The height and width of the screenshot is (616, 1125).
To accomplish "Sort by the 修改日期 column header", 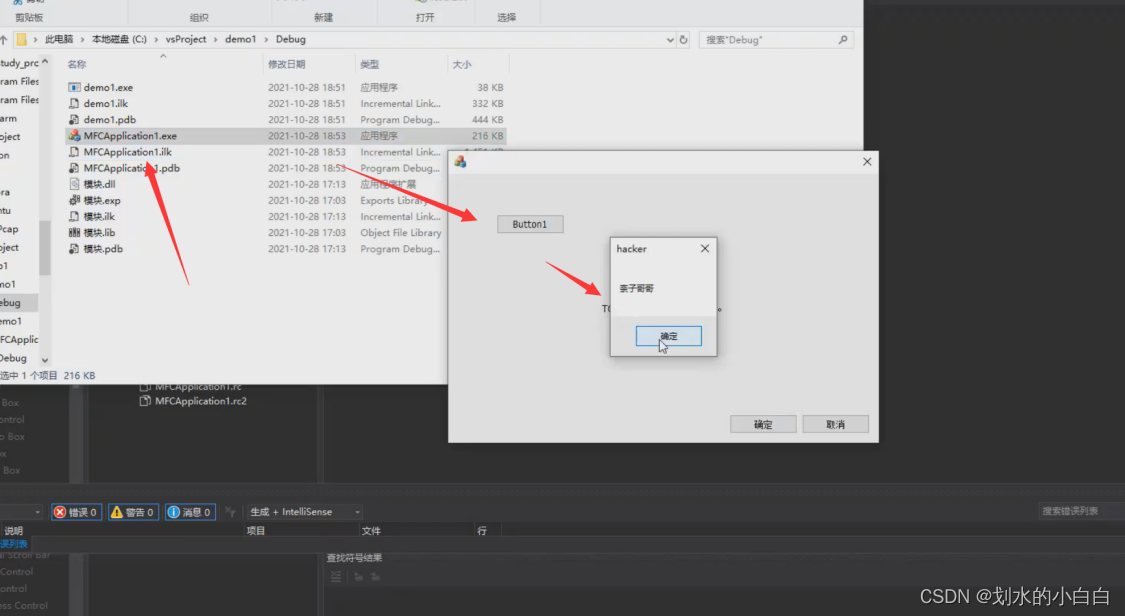I will pyautogui.click(x=286, y=65).
